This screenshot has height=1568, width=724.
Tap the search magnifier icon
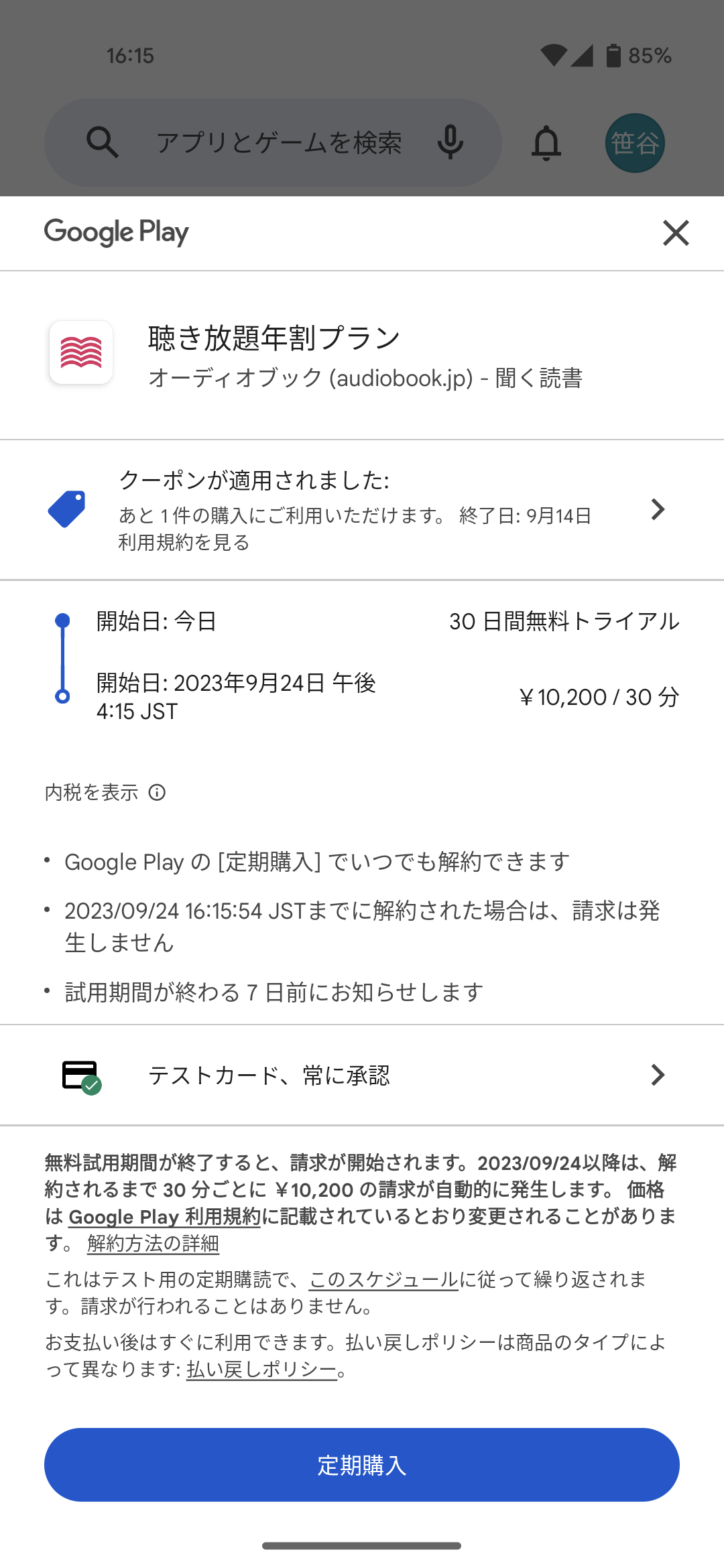[x=102, y=142]
